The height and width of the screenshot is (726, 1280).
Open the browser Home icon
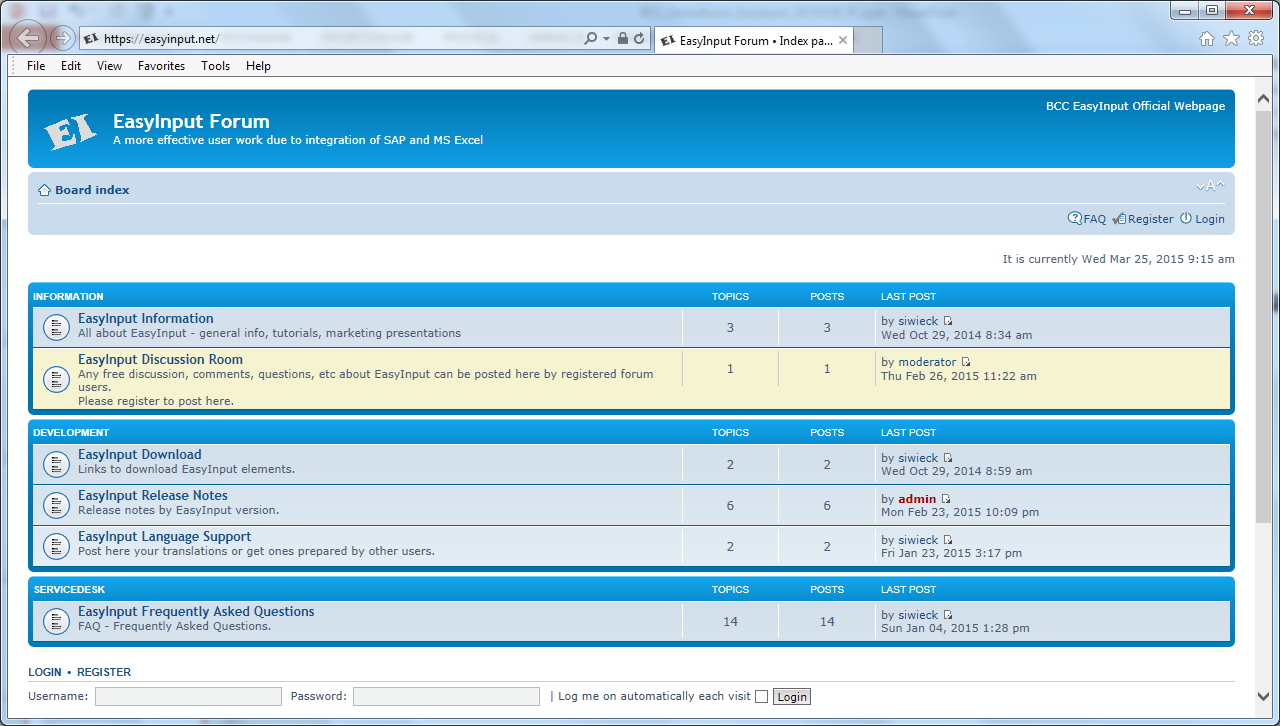click(1207, 38)
